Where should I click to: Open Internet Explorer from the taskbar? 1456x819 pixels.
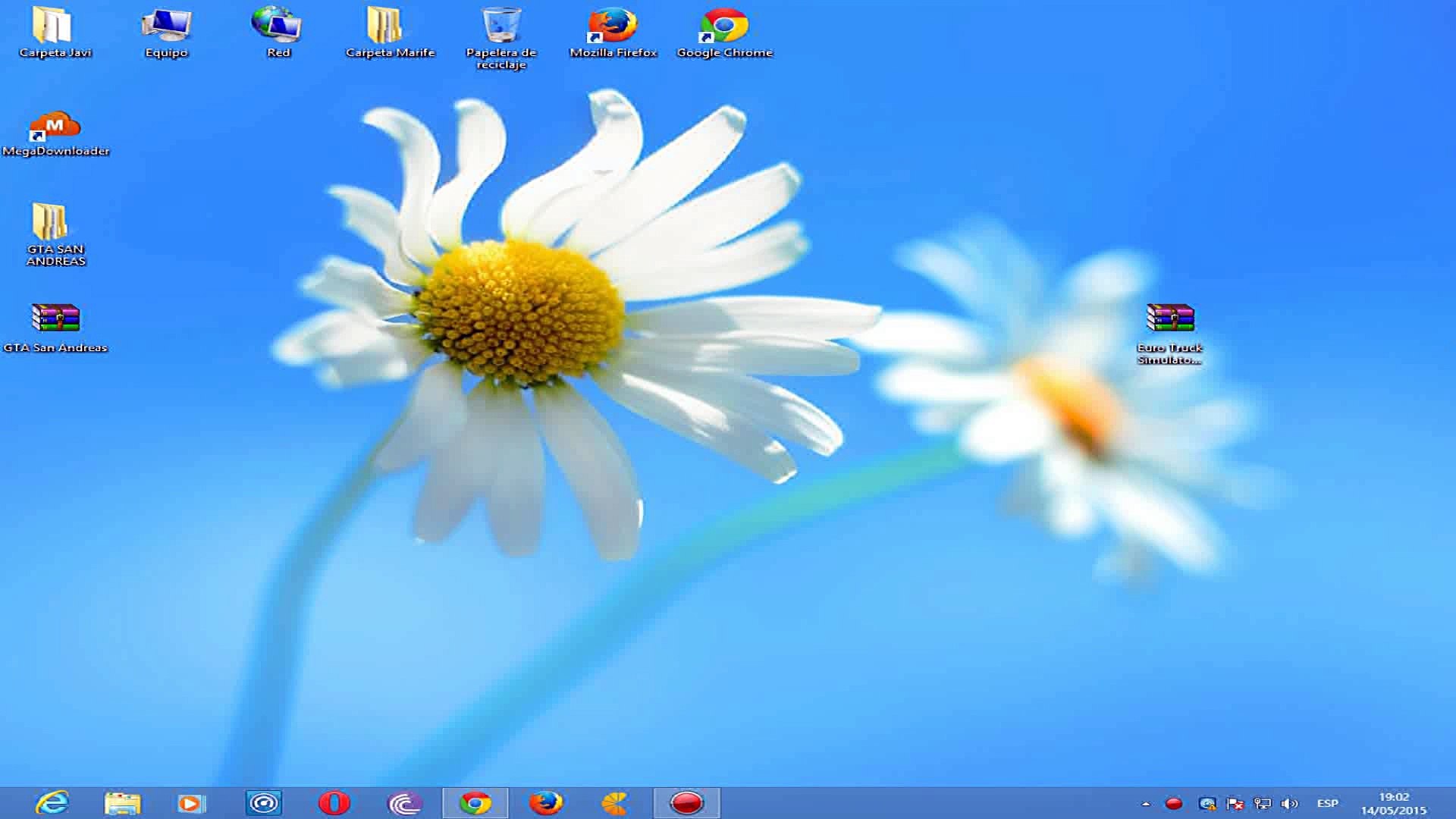(52, 802)
